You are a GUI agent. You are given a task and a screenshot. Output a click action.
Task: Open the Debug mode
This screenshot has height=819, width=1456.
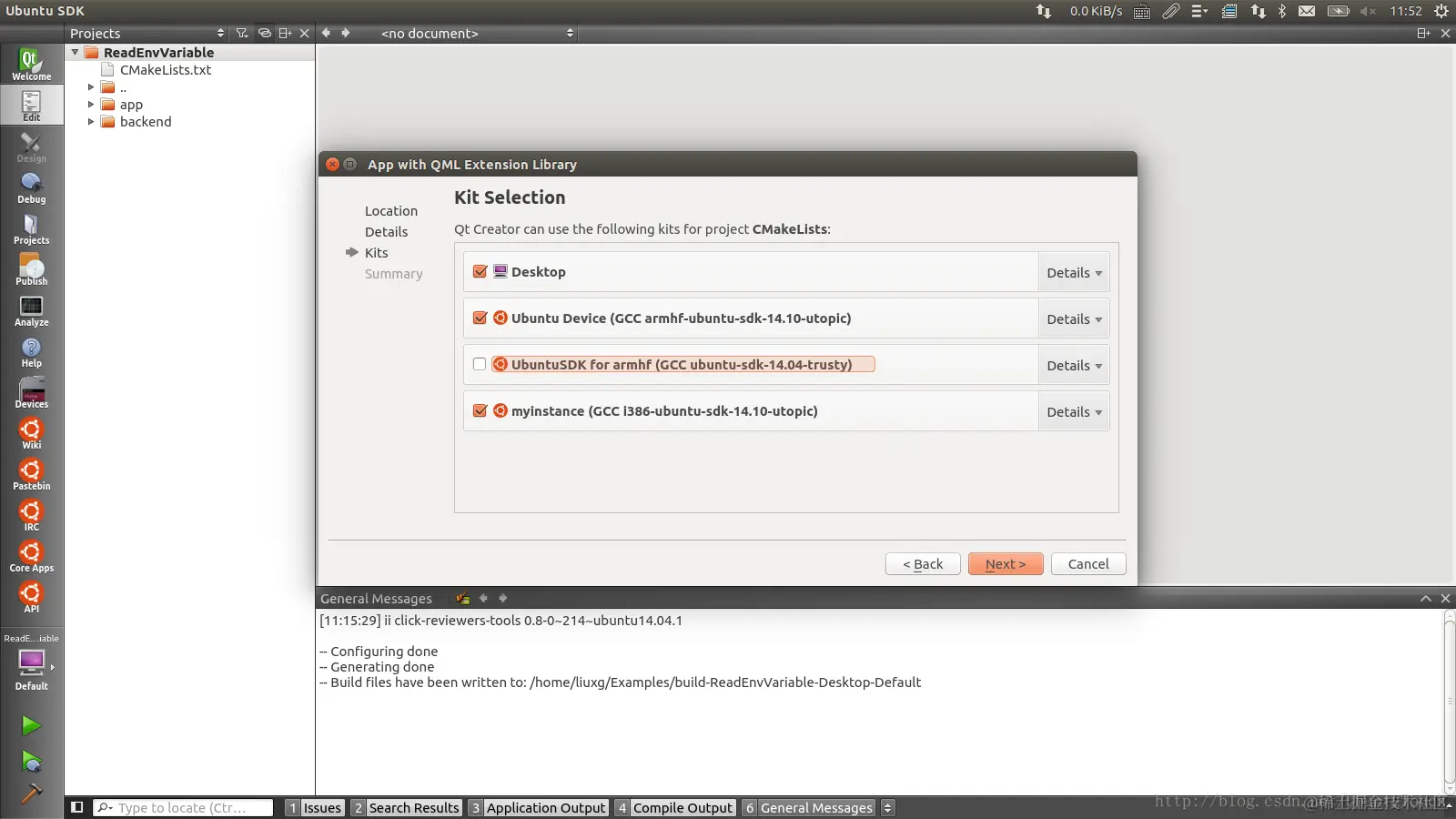point(31,187)
